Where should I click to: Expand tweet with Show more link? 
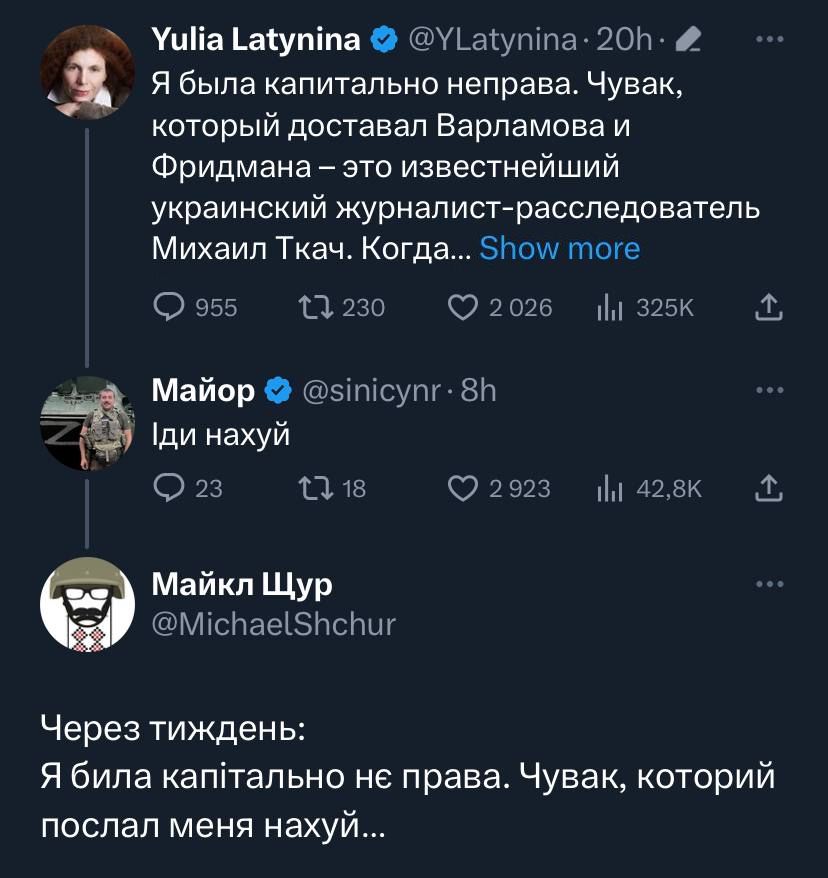coord(559,248)
